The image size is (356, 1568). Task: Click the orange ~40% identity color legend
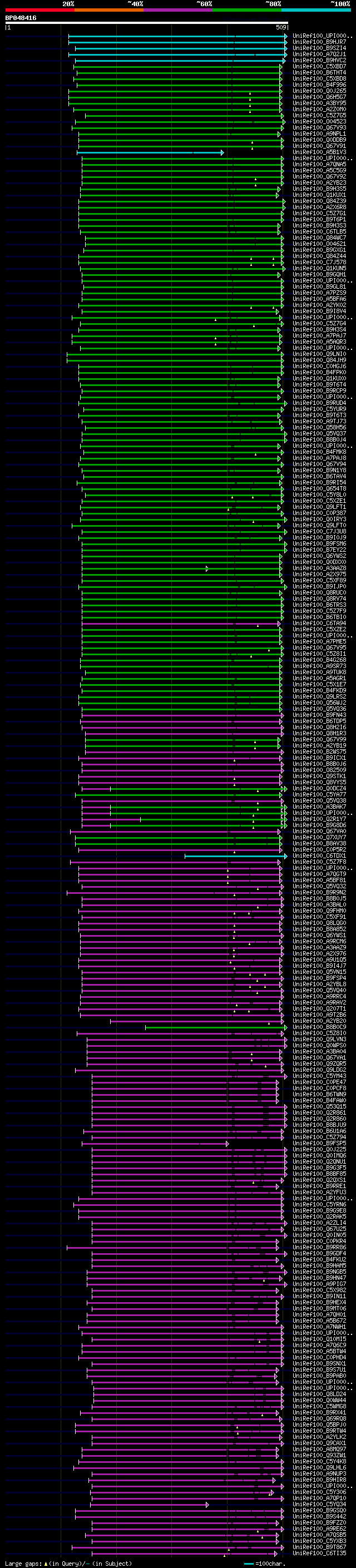tap(109, 10)
